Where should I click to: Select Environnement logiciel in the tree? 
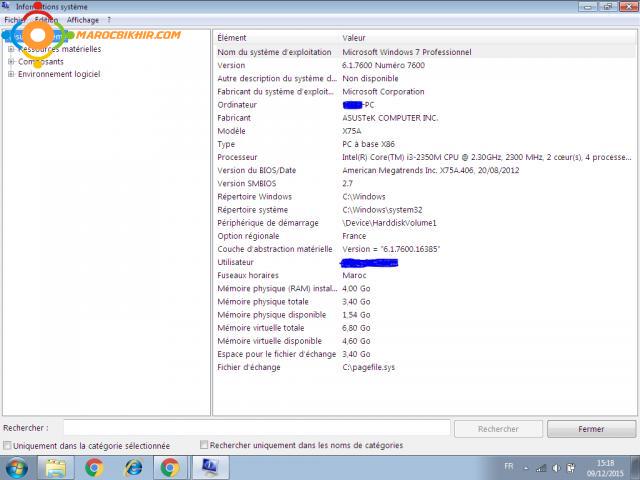click(59, 74)
